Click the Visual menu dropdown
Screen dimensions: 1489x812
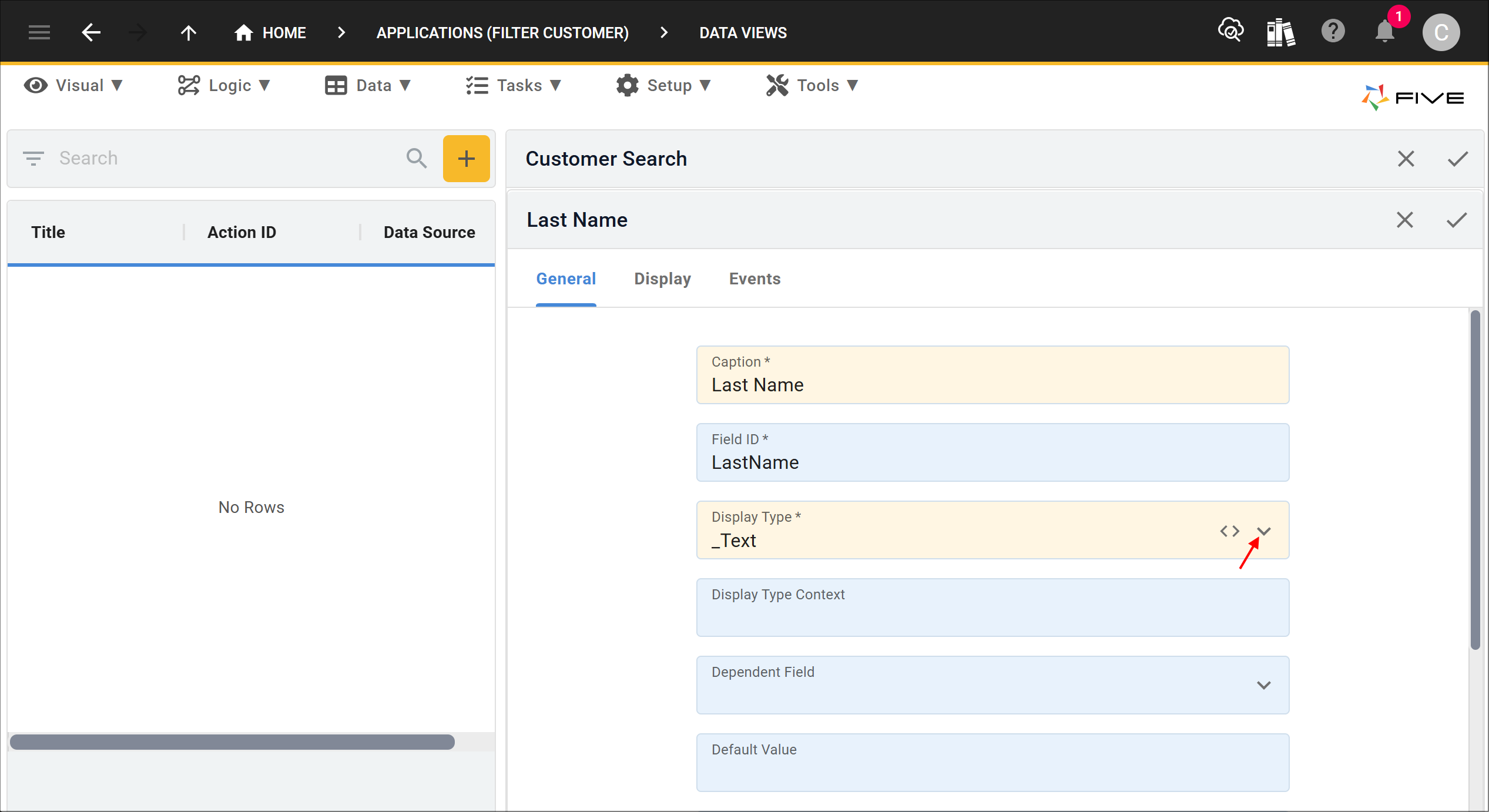(x=74, y=85)
